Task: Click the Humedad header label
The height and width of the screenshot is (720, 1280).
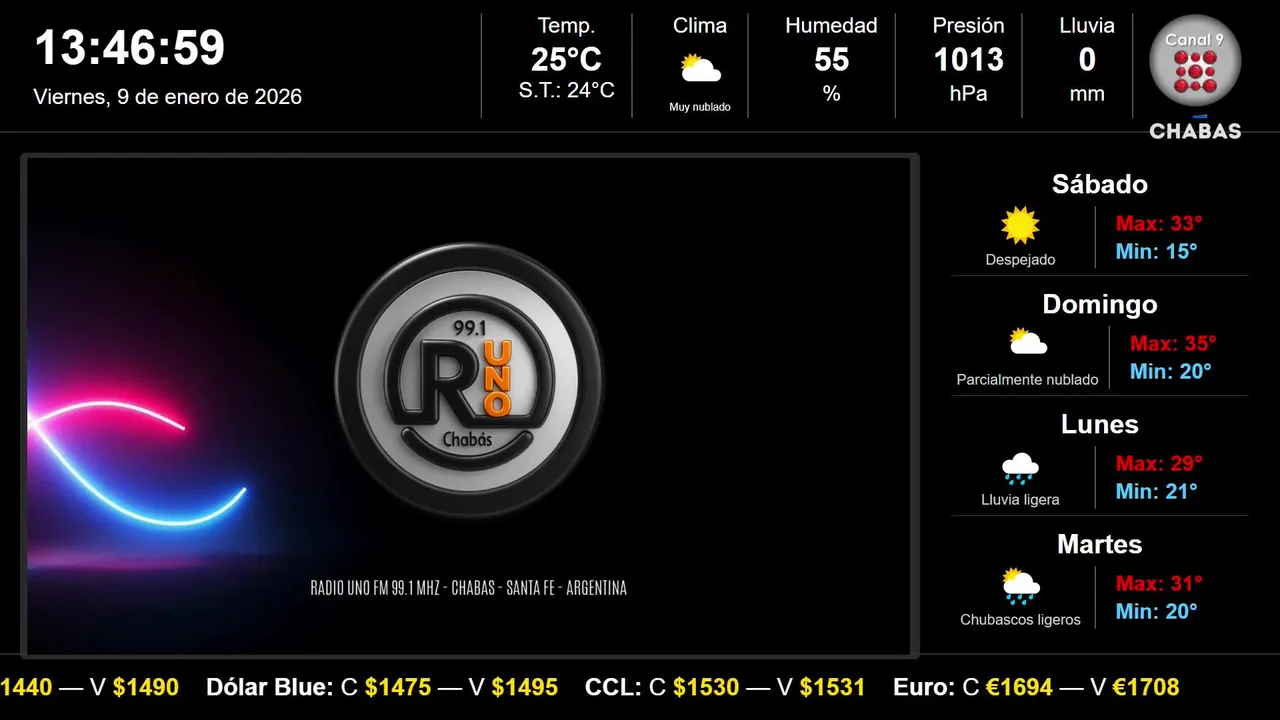Action: coord(831,26)
